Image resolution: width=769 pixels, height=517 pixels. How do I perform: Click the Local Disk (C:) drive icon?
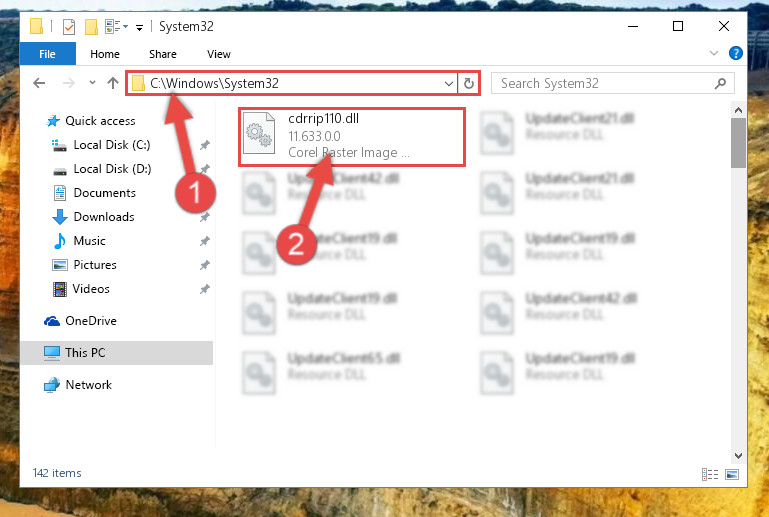59,145
